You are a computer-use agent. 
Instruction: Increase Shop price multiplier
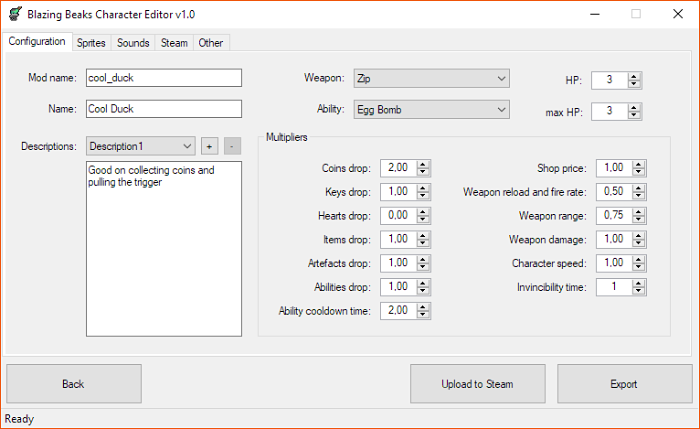pos(639,165)
